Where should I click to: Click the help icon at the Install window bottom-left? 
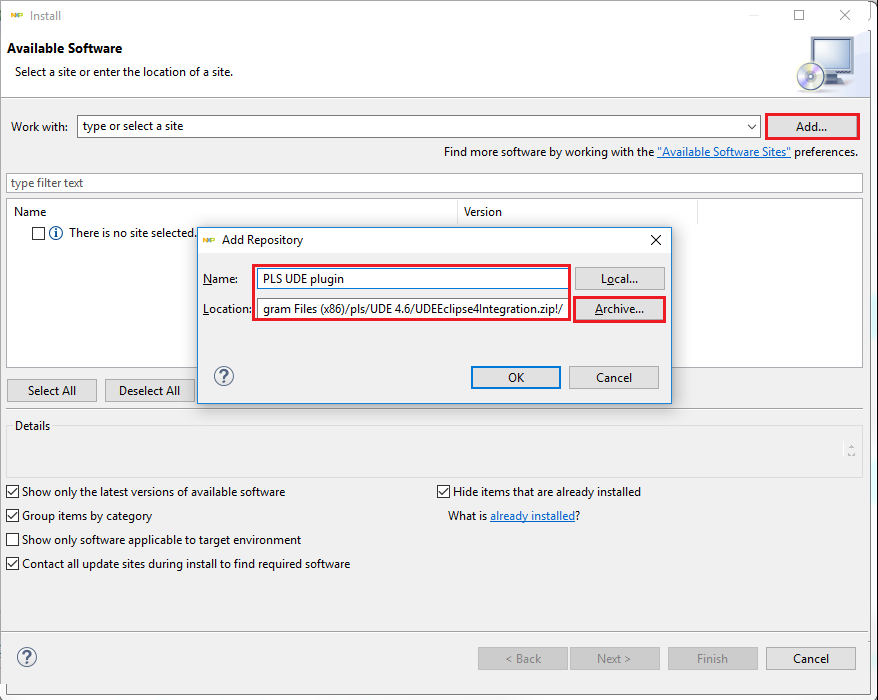[27, 658]
